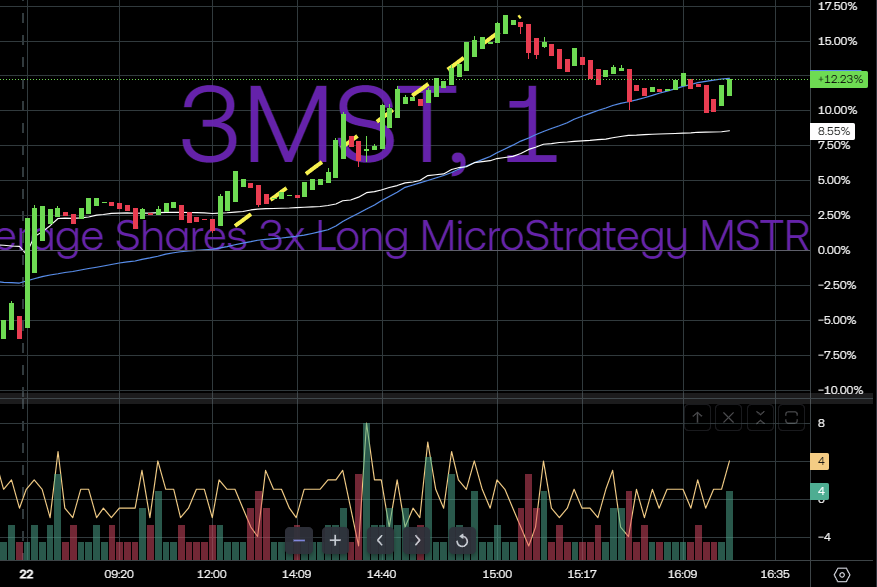Click the 15:00 time axis label
The image size is (877, 587).
click(x=497, y=574)
